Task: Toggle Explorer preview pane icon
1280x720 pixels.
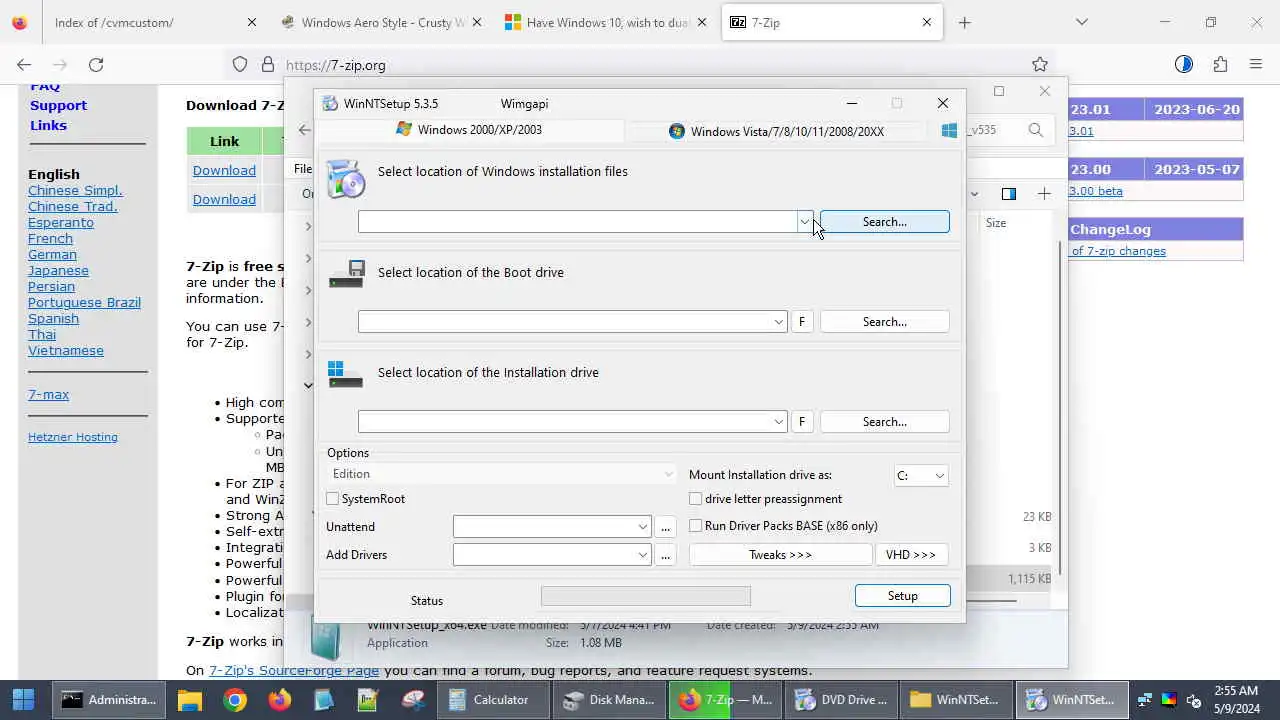Action: pyautogui.click(x=1008, y=194)
